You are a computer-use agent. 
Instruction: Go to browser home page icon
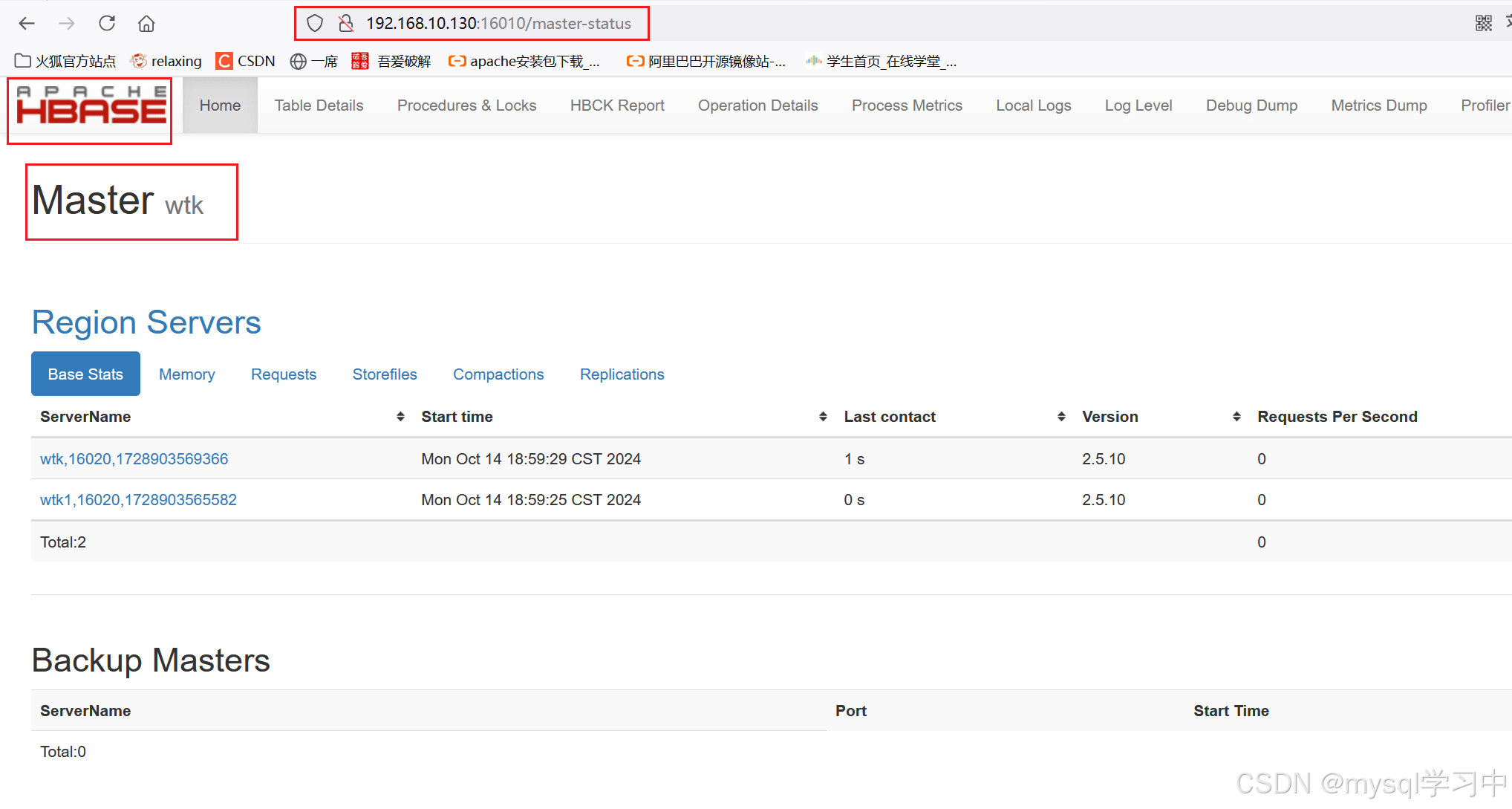(x=146, y=24)
